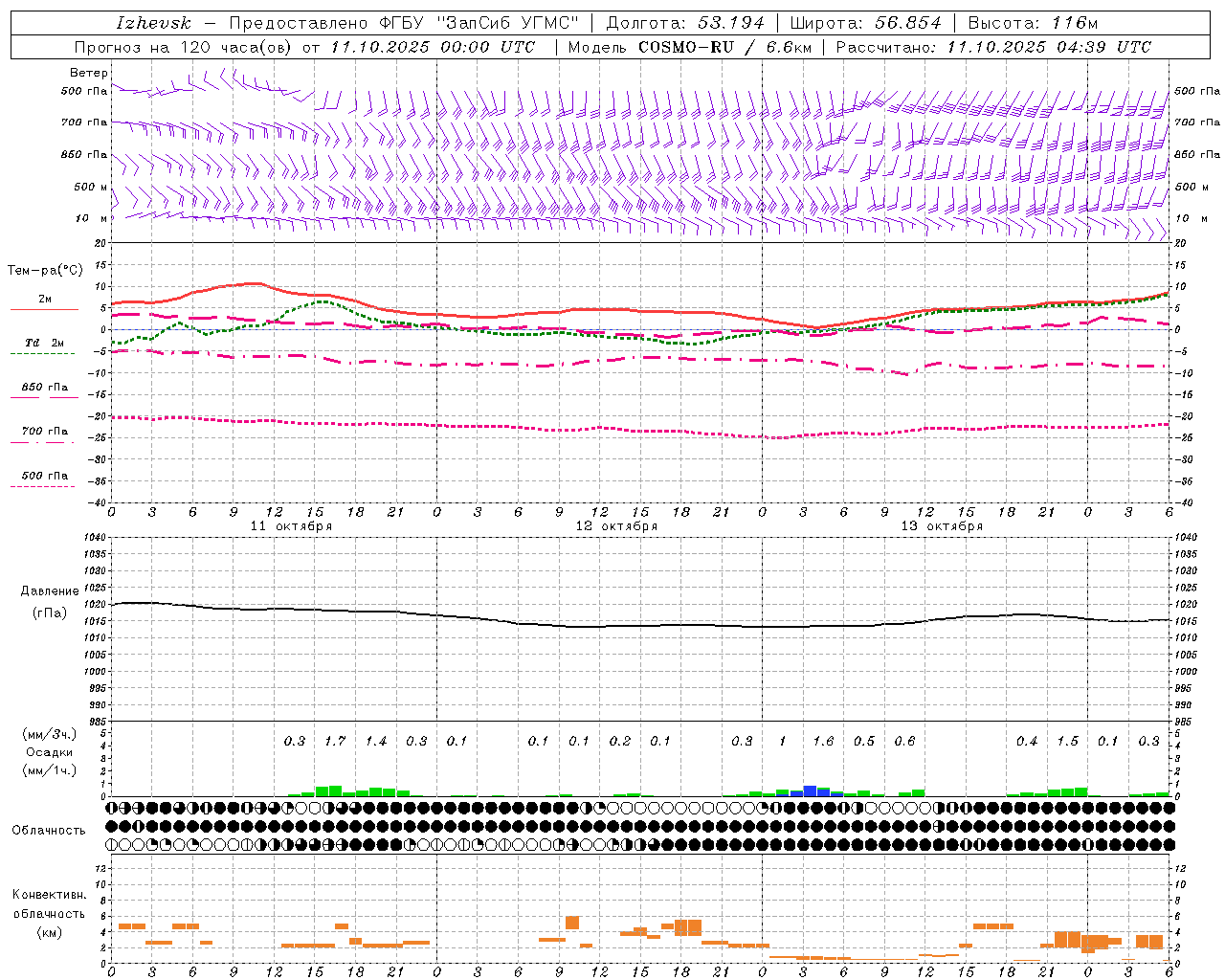Viewport: 1225px width, 980px height.
Task: Select 'Модель COSMO-RU / 6.6км' text
Action: click(690, 47)
